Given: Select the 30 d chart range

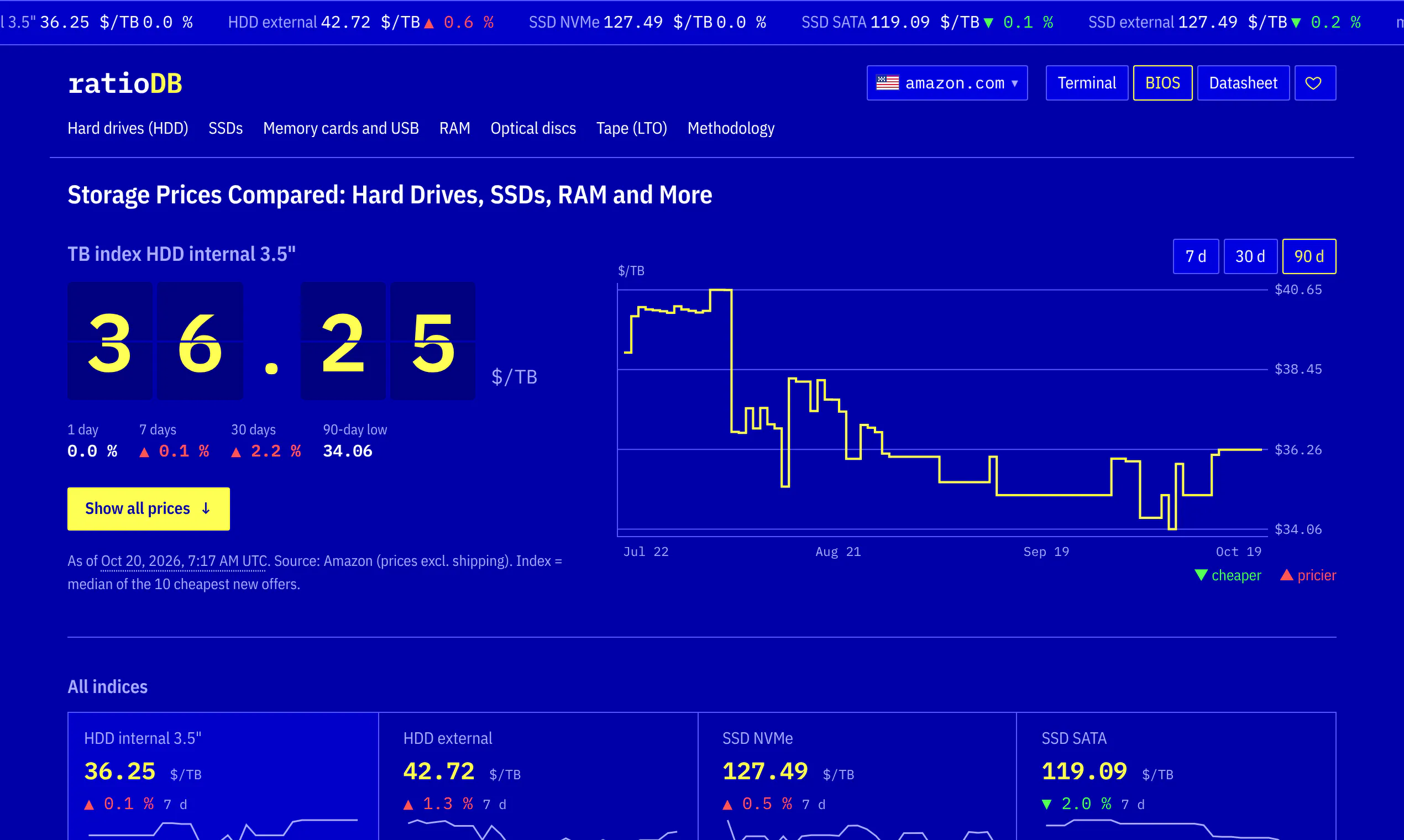Looking at the screenshot, I should coord(1250,256).
